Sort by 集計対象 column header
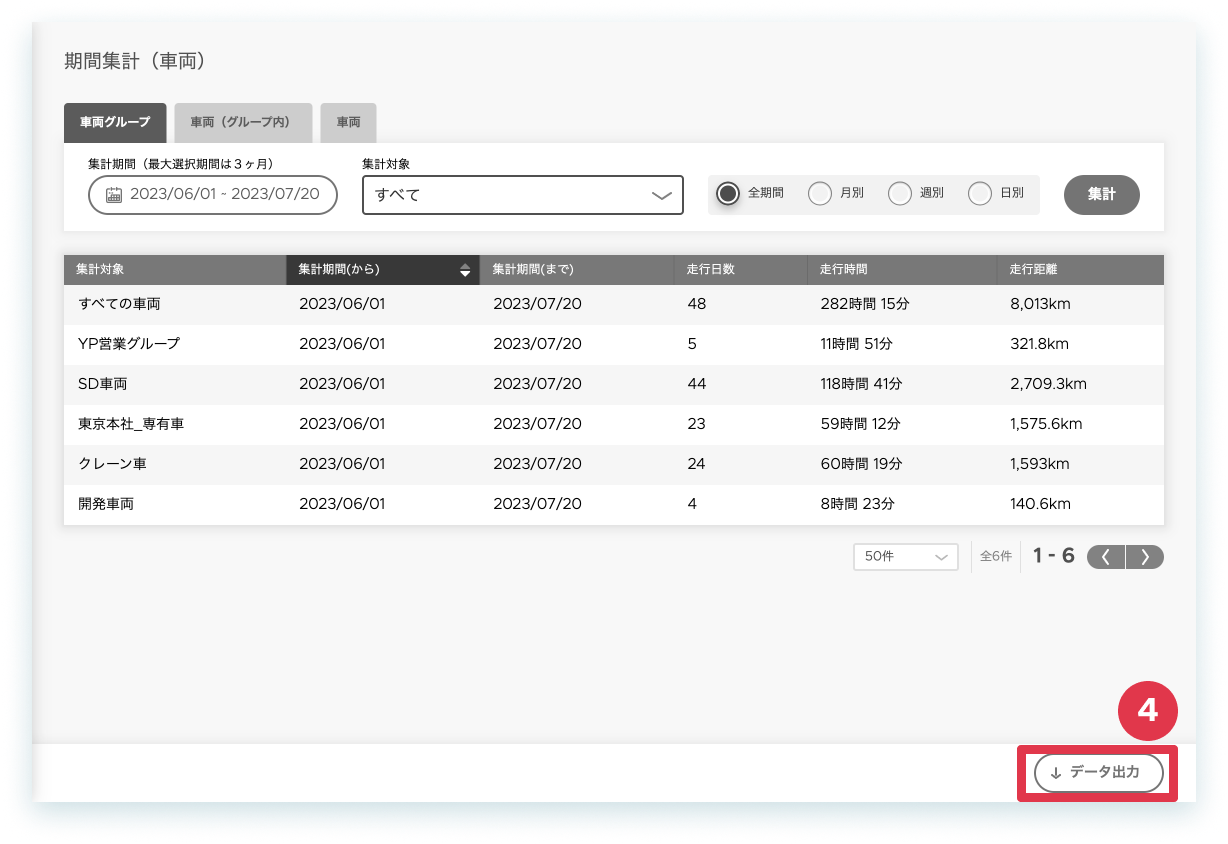Image resolution: width=1228 pixels, height=844 pixels. (x=175, y=270)
